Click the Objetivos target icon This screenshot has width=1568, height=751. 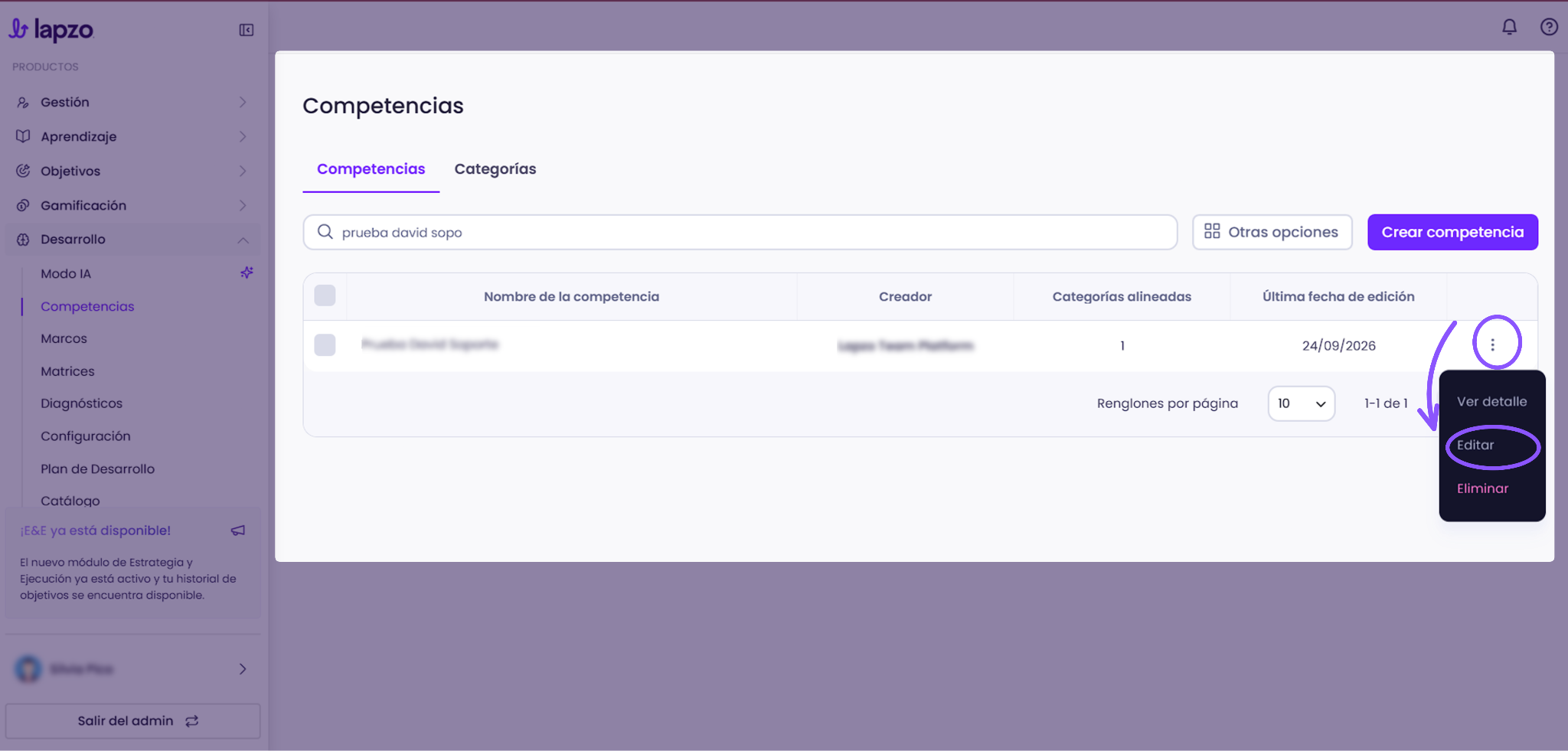point(23,171)
